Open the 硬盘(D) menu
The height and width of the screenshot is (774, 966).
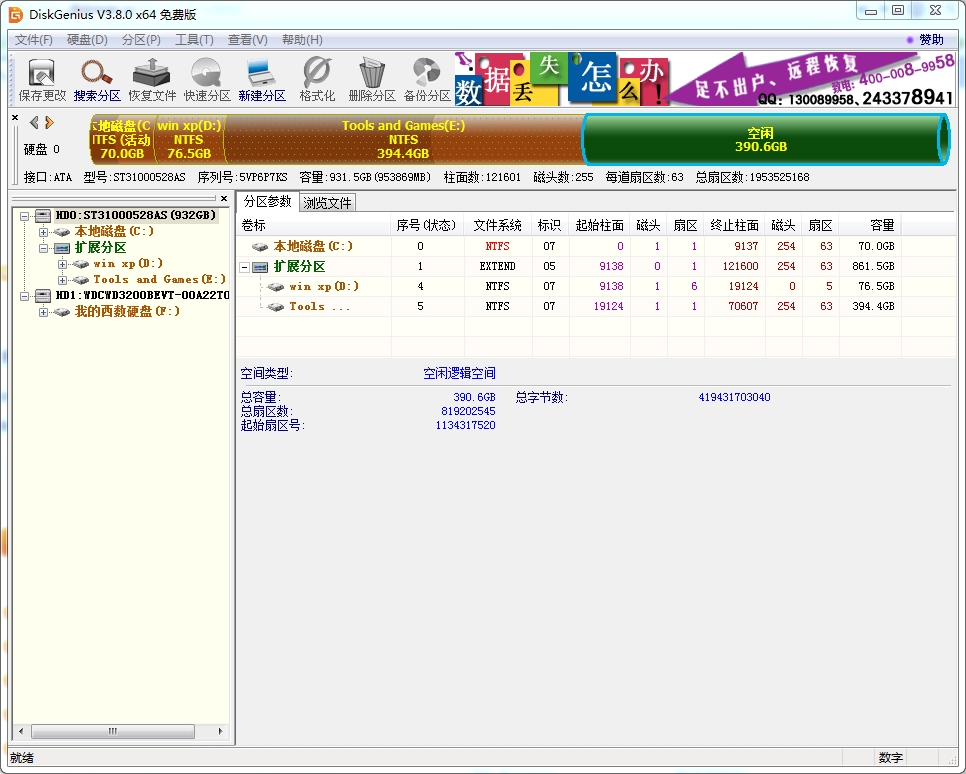click(x=87, y=39)
